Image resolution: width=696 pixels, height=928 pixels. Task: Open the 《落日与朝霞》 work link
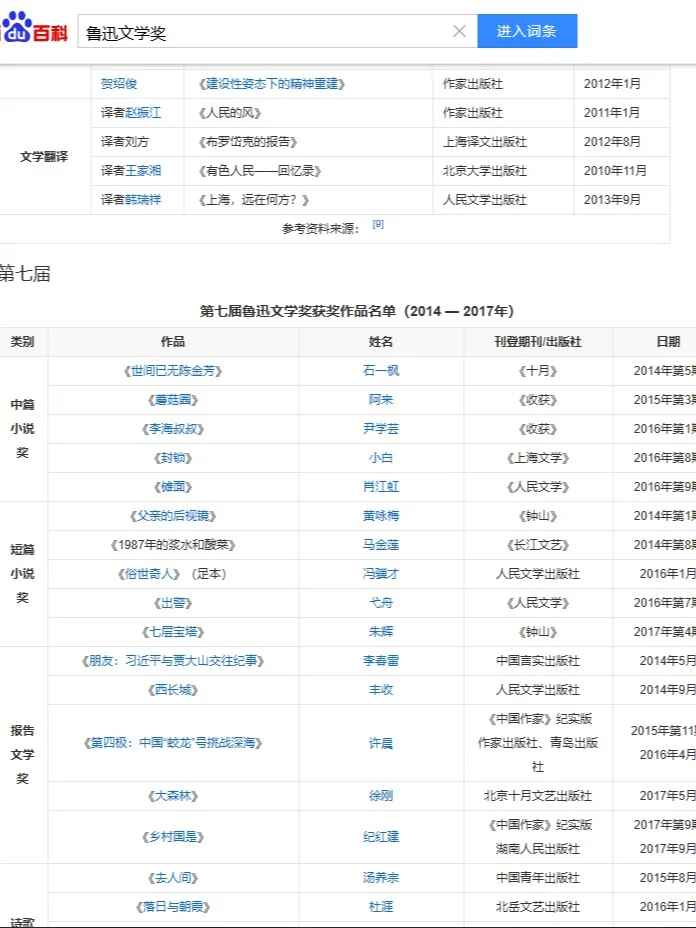coord(173,907)
